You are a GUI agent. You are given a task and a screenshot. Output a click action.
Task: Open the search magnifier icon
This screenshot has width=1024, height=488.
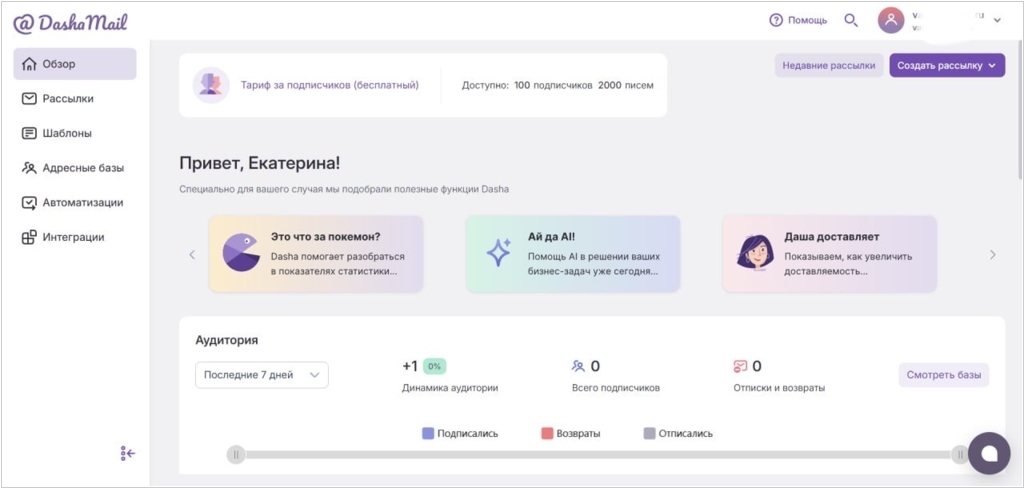pyautogui.click(x=851, y=20)
